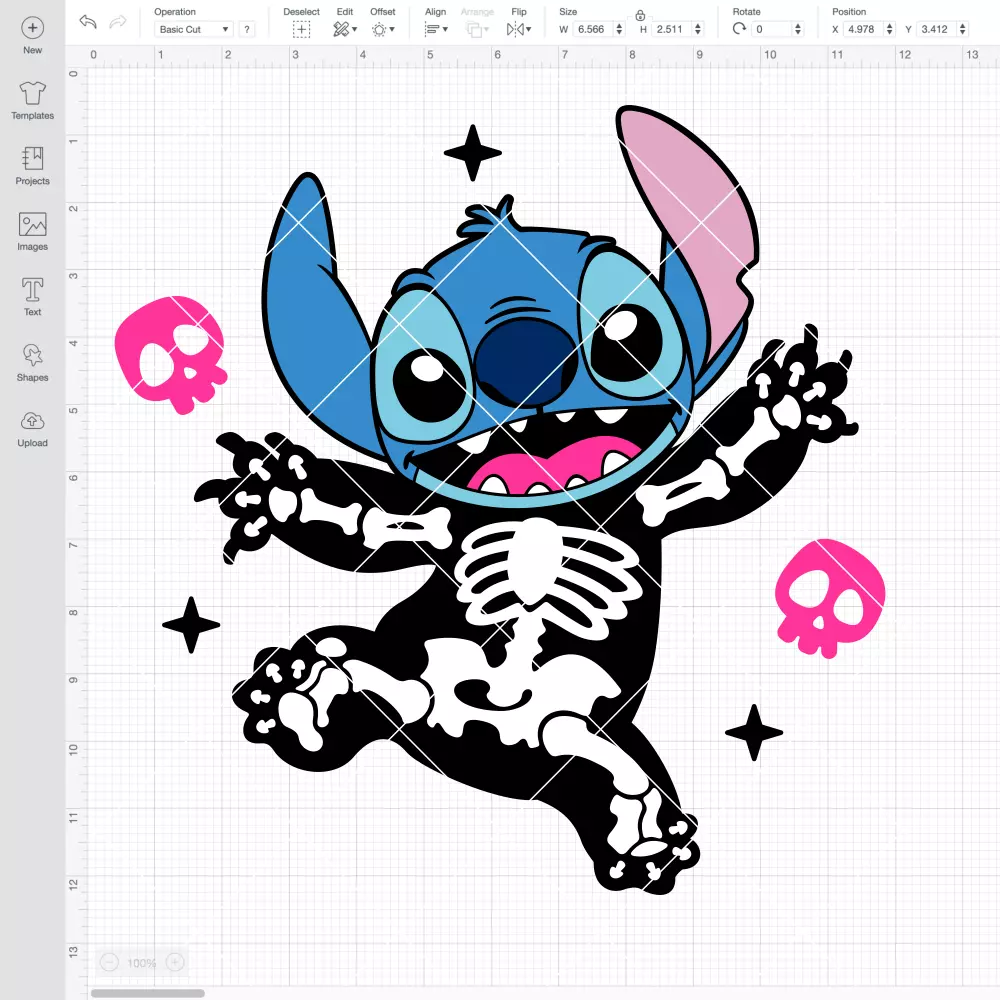Select the right pink skull on canvas
Viewport: 1000px width, 1000px height.
(830, 598)
